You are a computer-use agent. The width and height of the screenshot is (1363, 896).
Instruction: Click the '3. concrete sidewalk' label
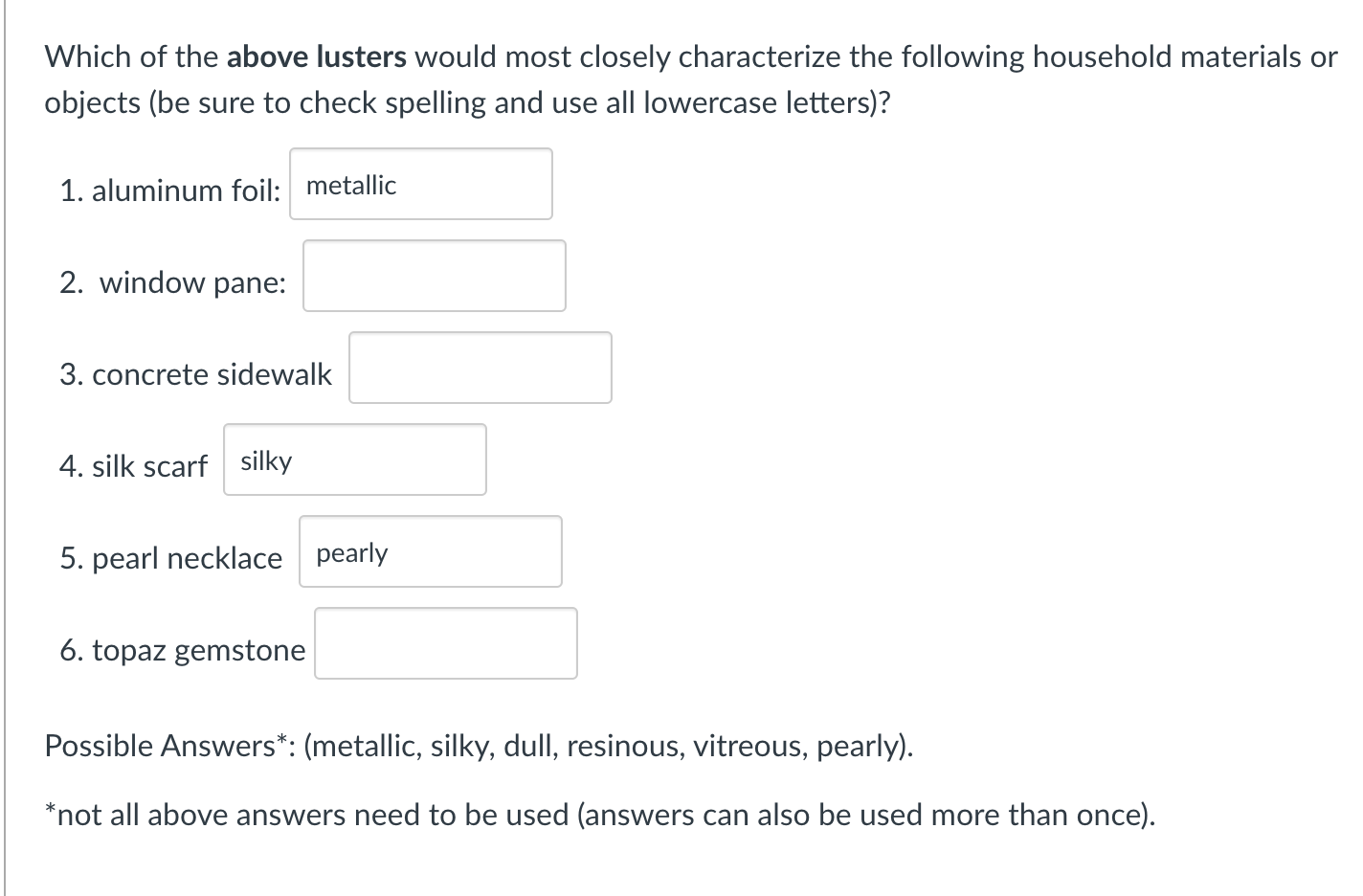[196, 374]
